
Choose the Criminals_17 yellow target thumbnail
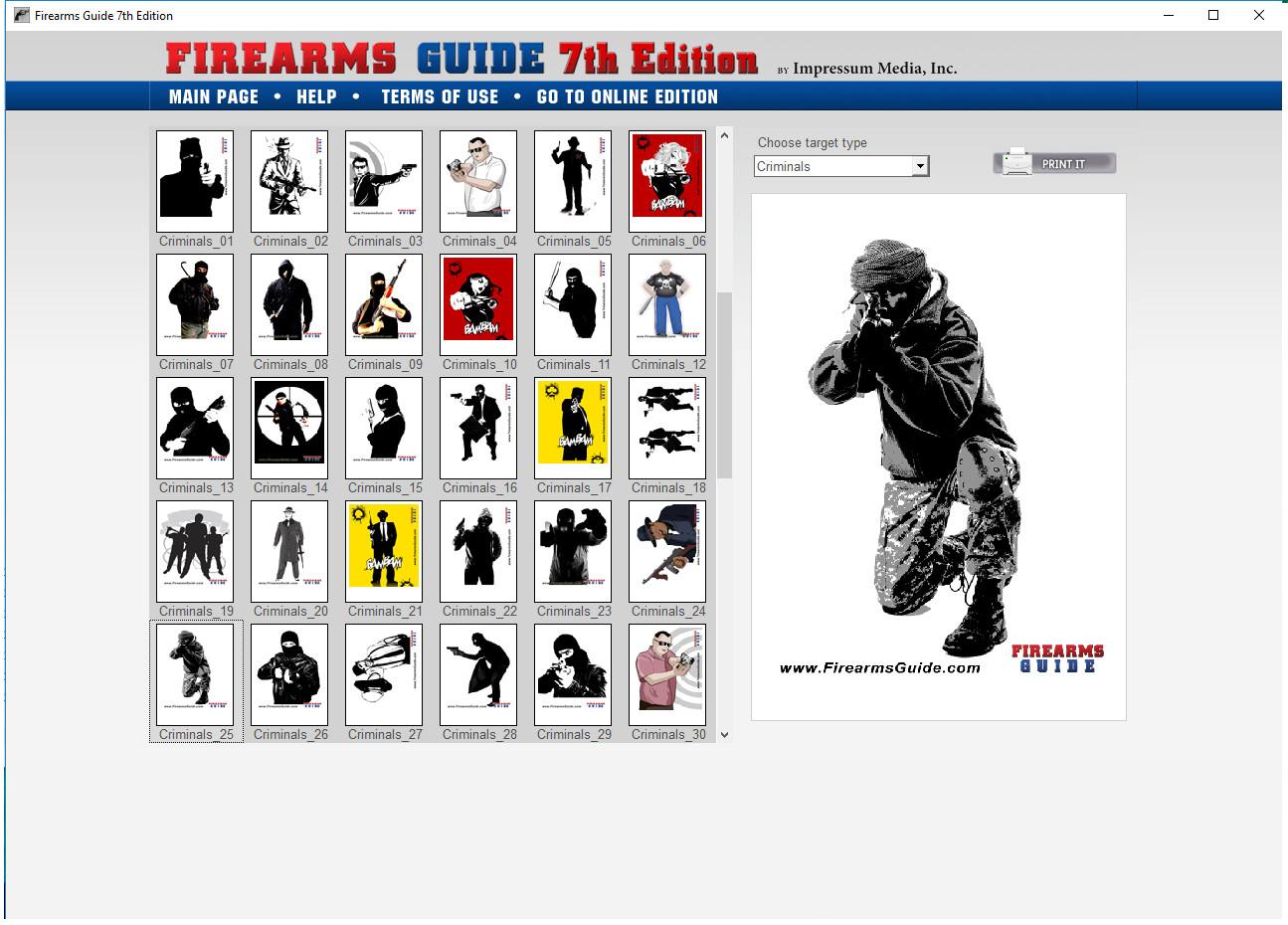point(573,428)
